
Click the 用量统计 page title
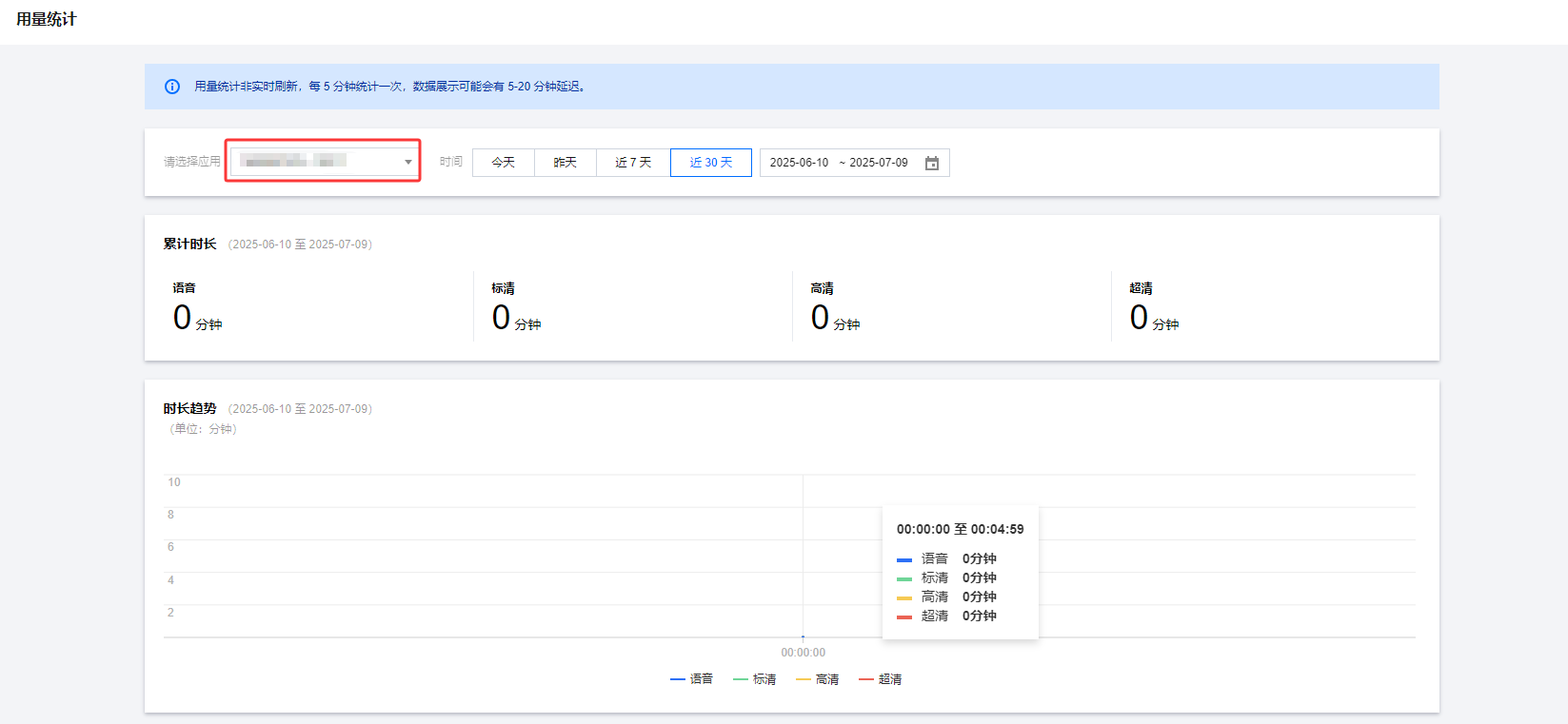point(46,19)
